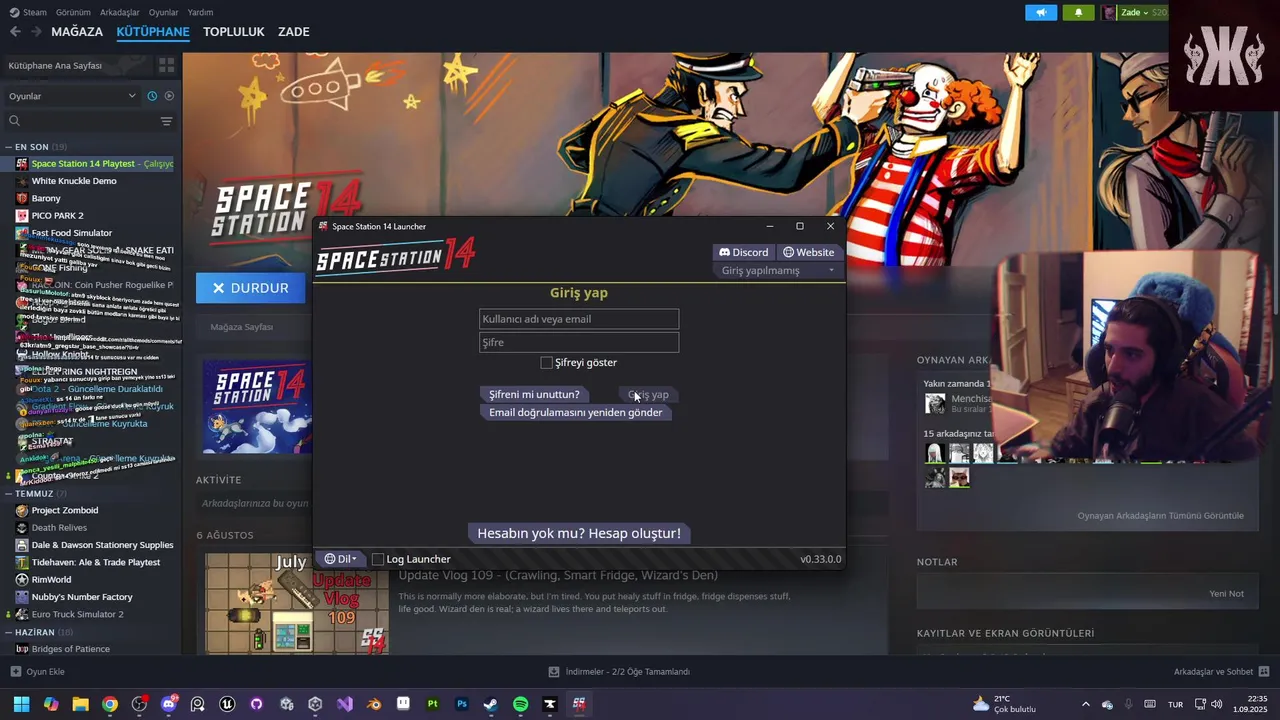Click Yeni Not in the notes section
1280x720 pixels.
pyautogui.click(x=1226, y=594)
